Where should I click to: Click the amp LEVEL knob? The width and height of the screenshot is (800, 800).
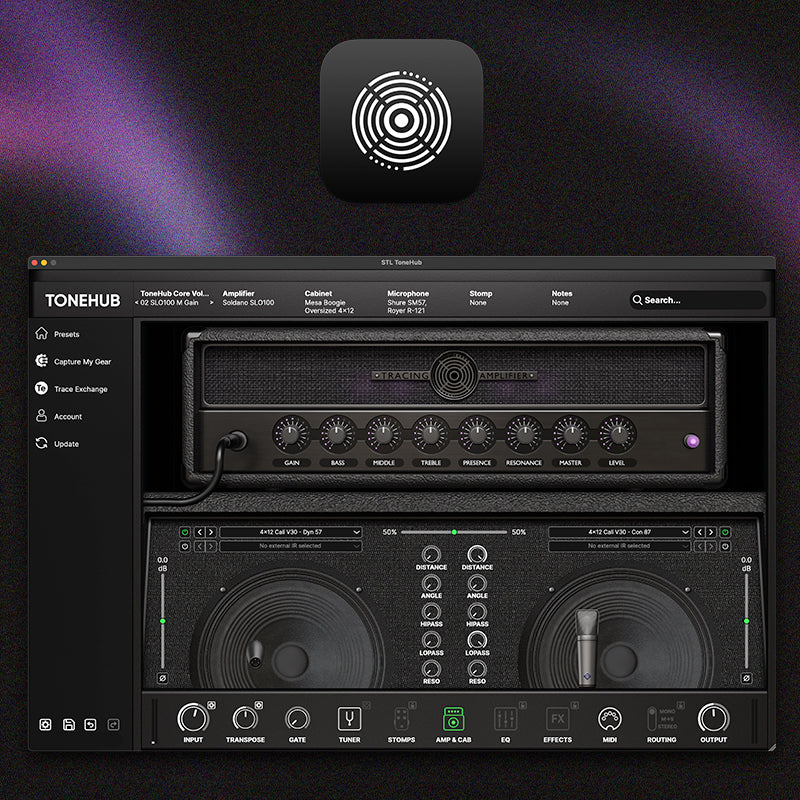coord(617,435)
